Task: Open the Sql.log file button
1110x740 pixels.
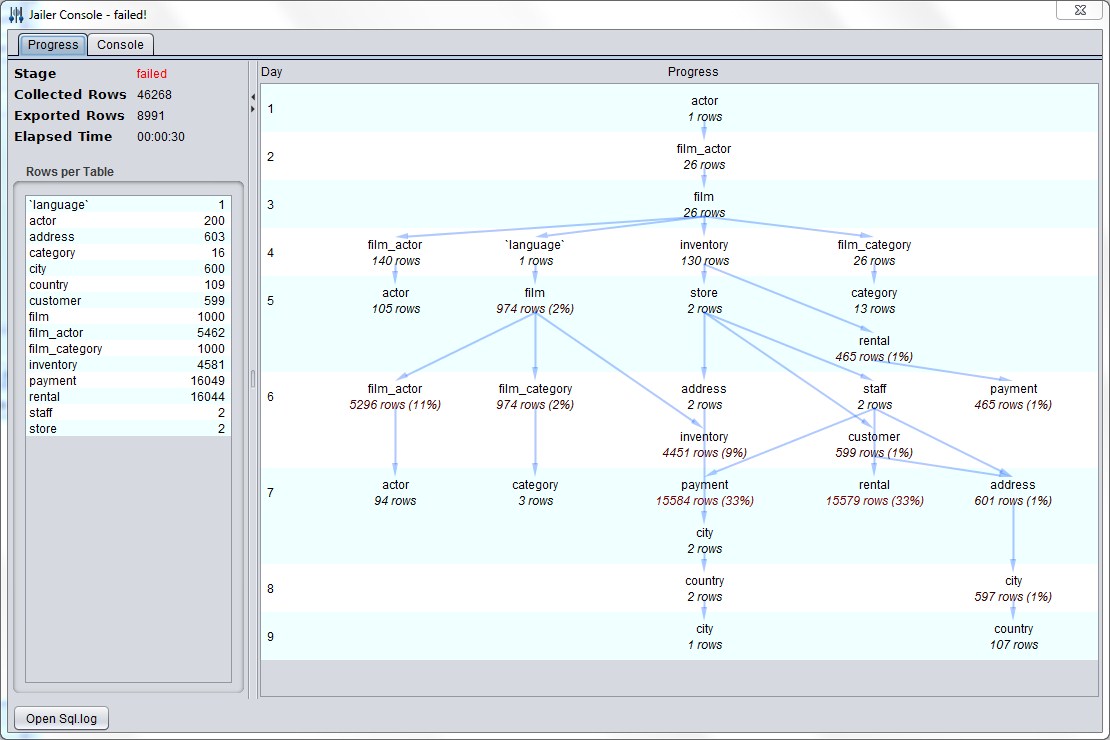Action: [x=62, y=719]
